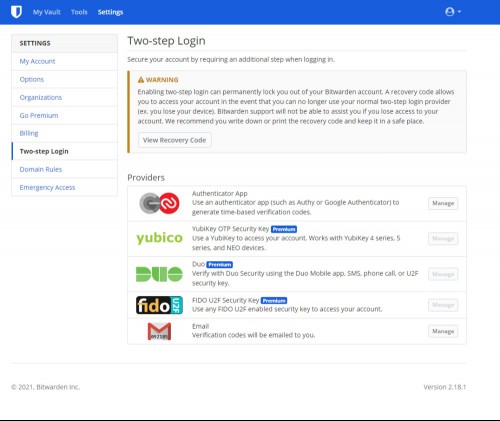Click the Duo logo
Screen dimensions: 500x421
tap(159, 274)
